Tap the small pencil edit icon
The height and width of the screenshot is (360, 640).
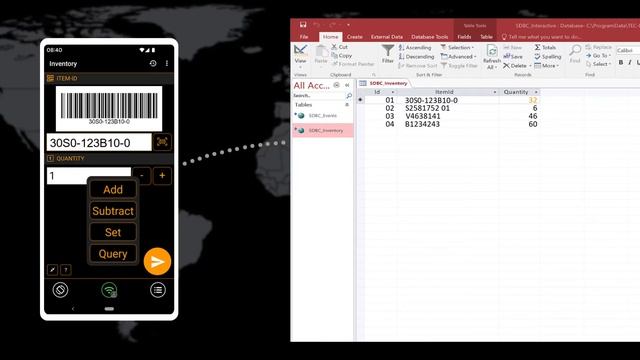pyautogui.click(x=53, y=270)
